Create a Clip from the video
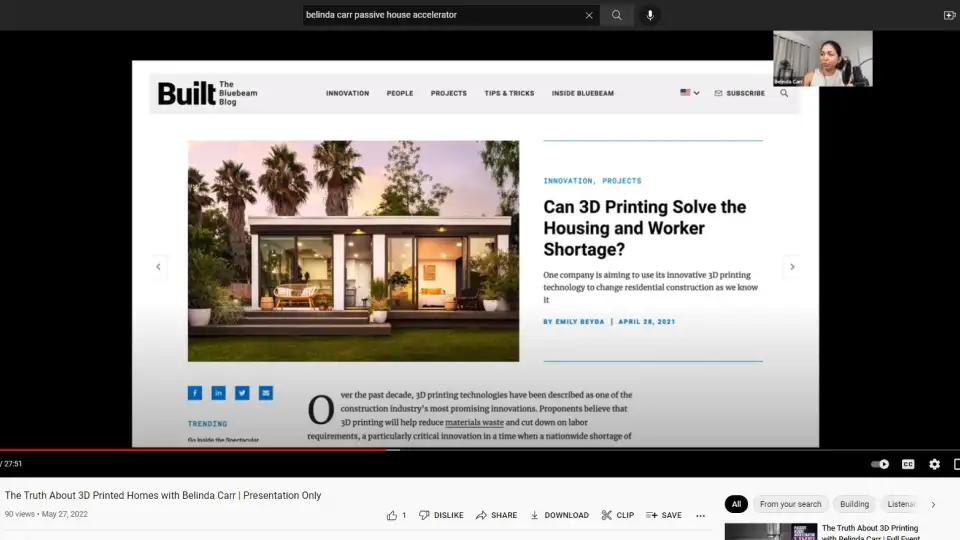960x540 pixels. click(617, 515)
